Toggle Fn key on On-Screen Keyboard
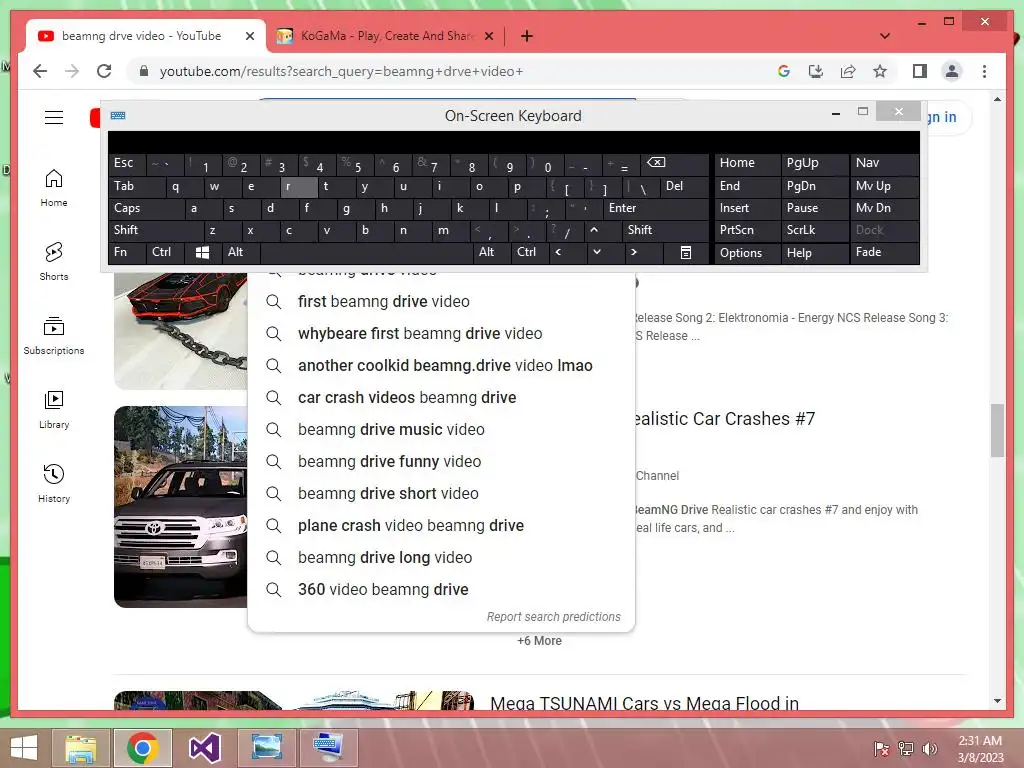 point(127,252)
